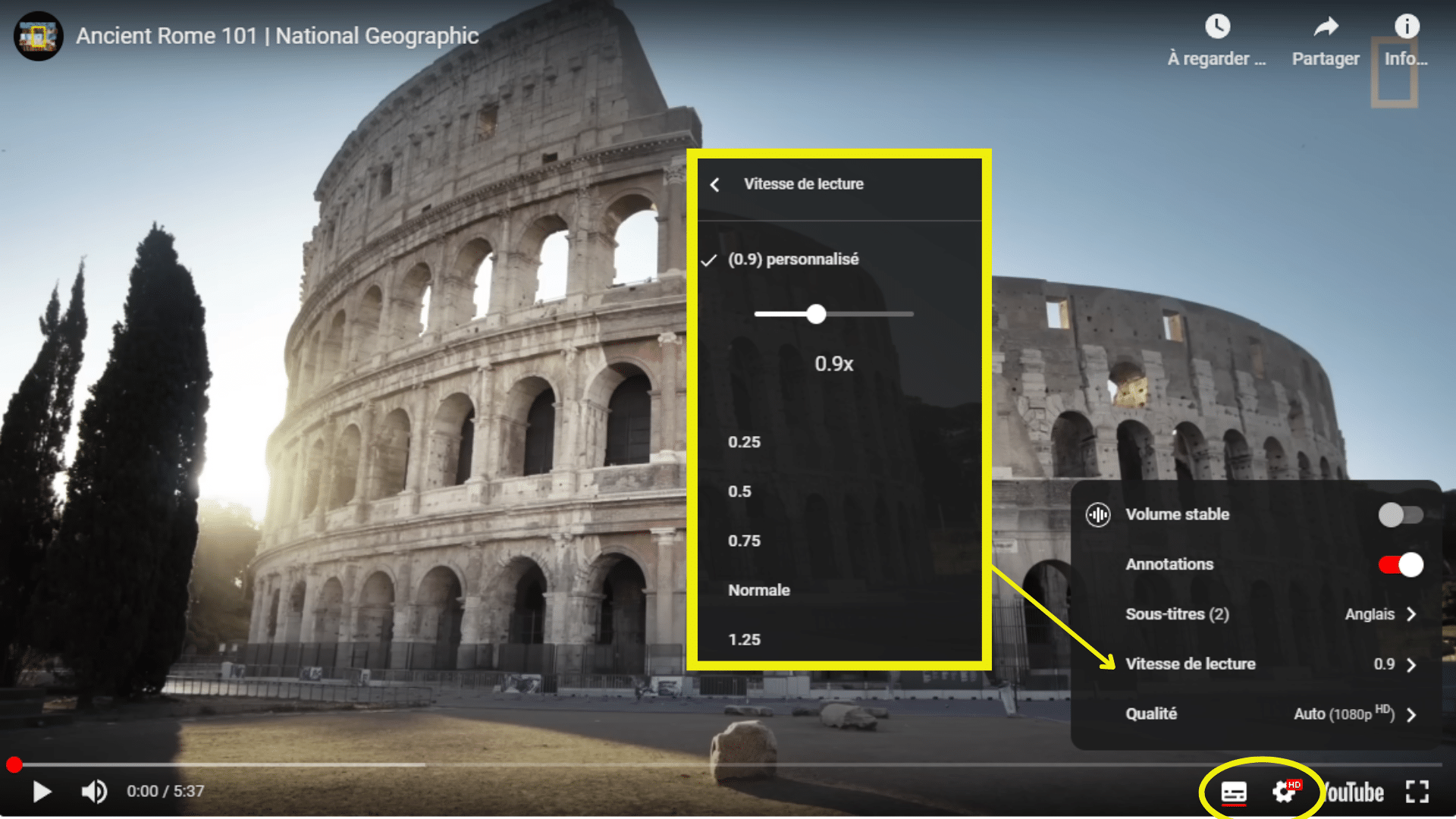
Task: Enable the Volume stable toggle
Action: click(x=1400, y=515)
